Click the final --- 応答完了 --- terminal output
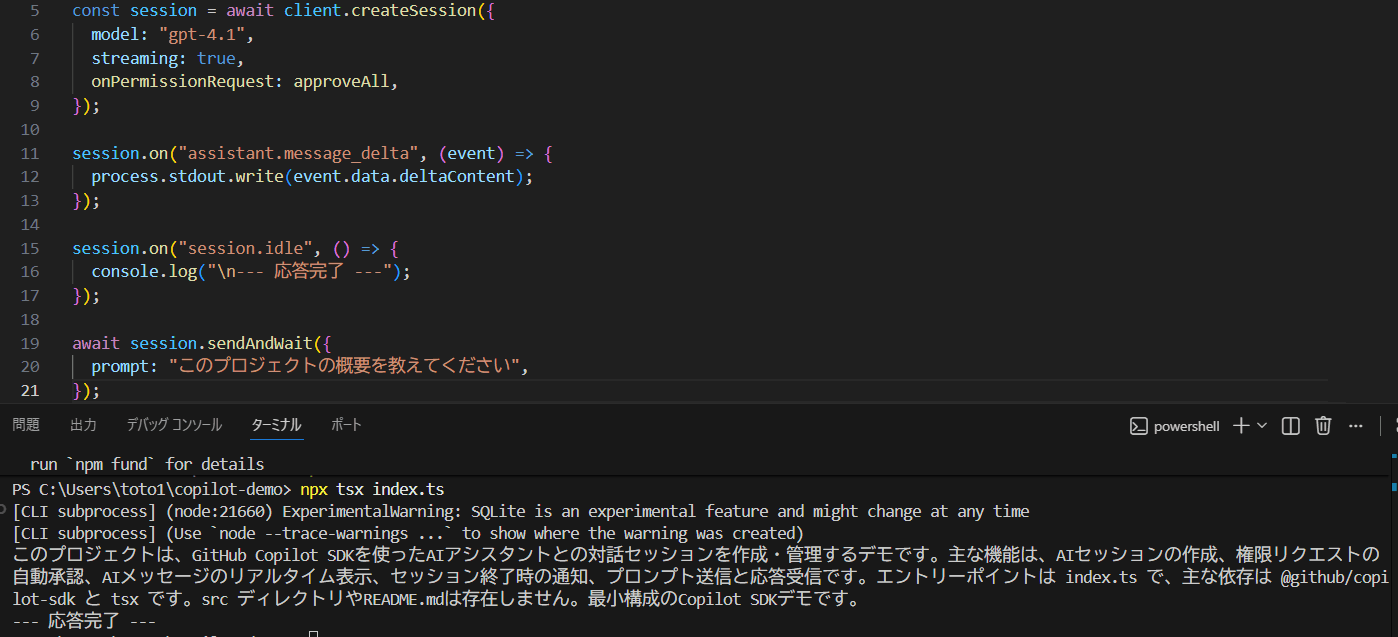Screen dimensions: 1398x637 [x=85, y=621]
